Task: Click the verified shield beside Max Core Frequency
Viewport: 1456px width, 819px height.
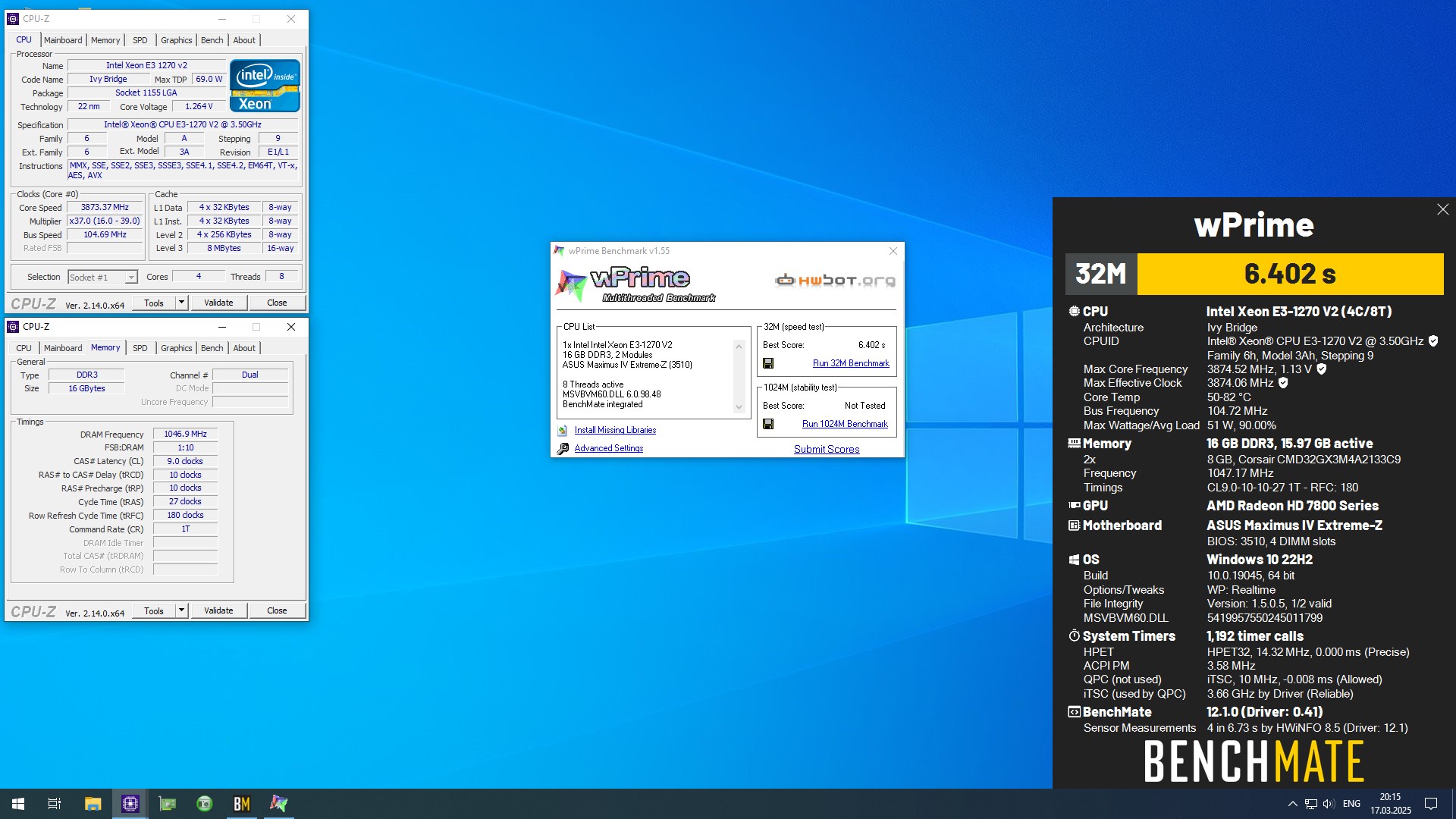Action: click(1321, 369)
